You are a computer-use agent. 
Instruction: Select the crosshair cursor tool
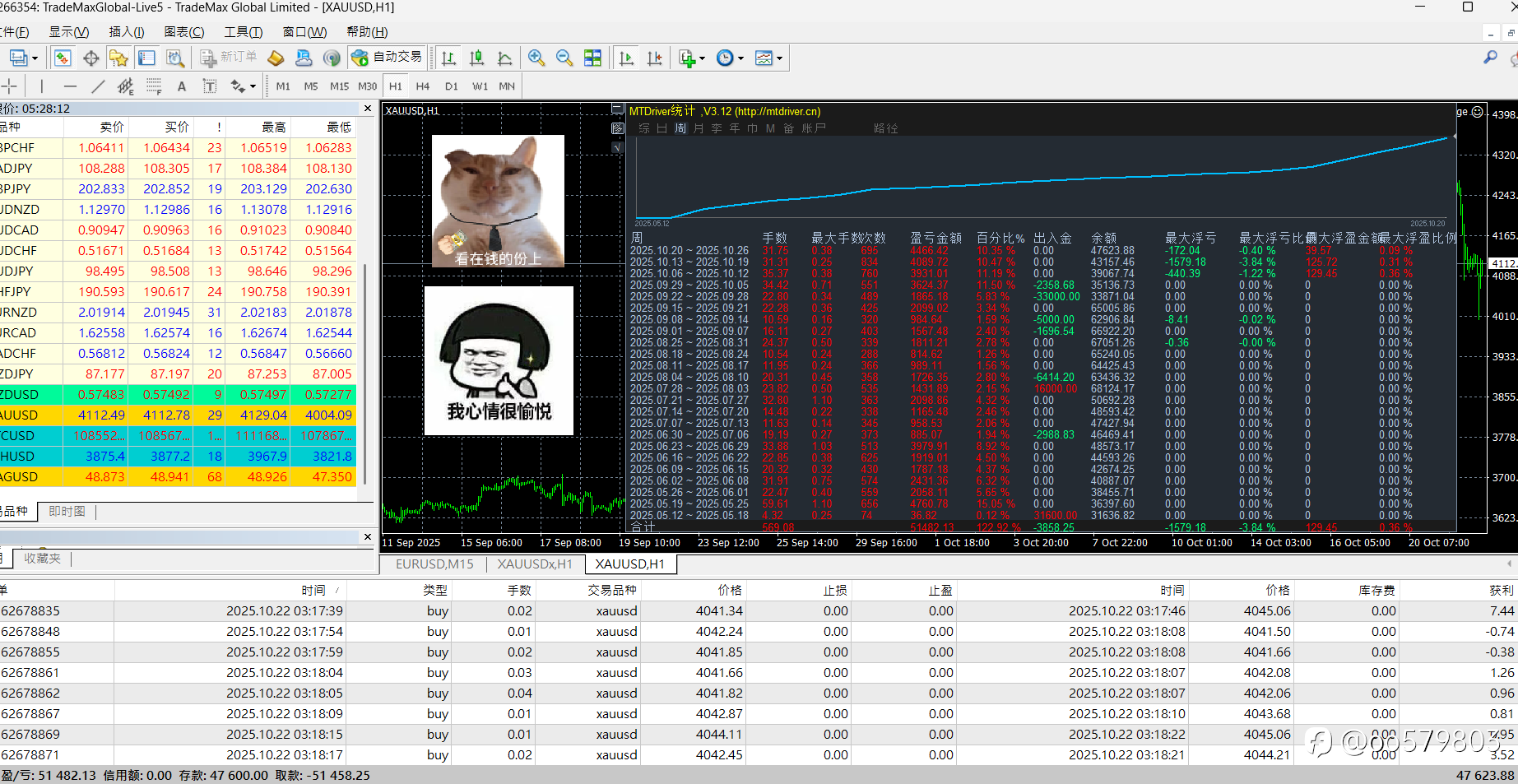point(10,86)
